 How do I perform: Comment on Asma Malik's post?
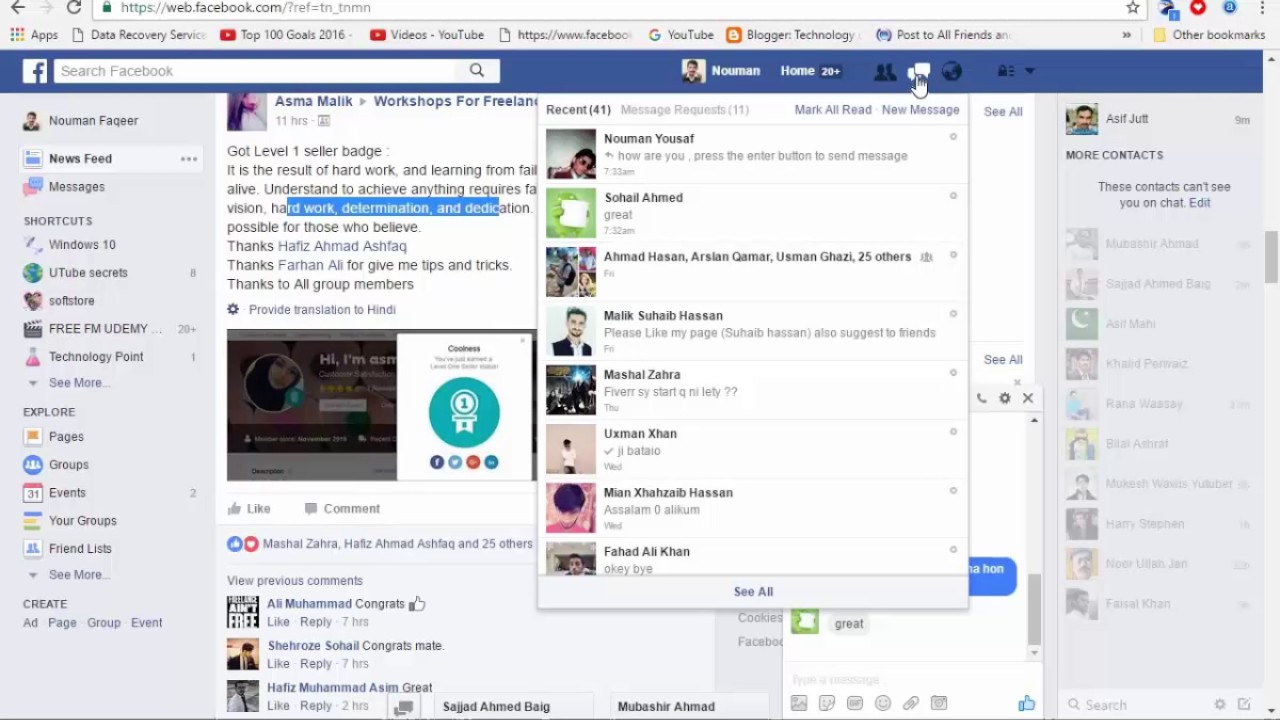(x=342, y=509)
